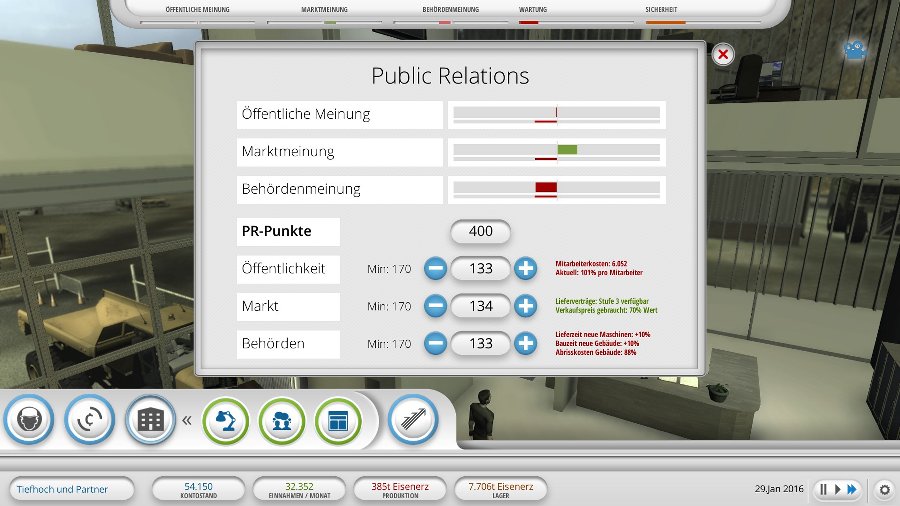Screen dimensions: 900x506
Task: Select the office building menu icon
Action: tap(150, 420)
